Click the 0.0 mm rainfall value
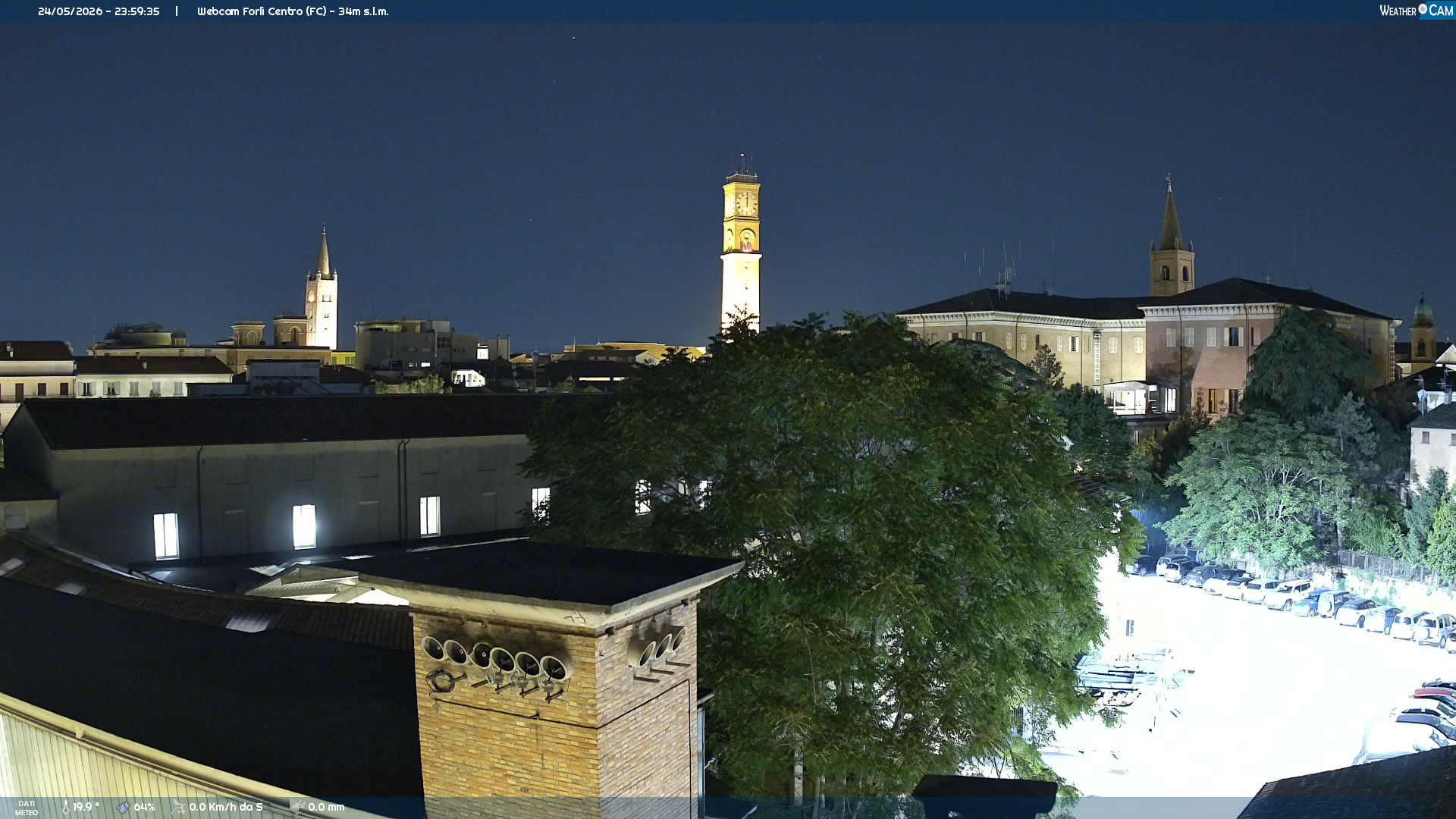The height and width of the screenshot is (819, 1456). point(326,807)
